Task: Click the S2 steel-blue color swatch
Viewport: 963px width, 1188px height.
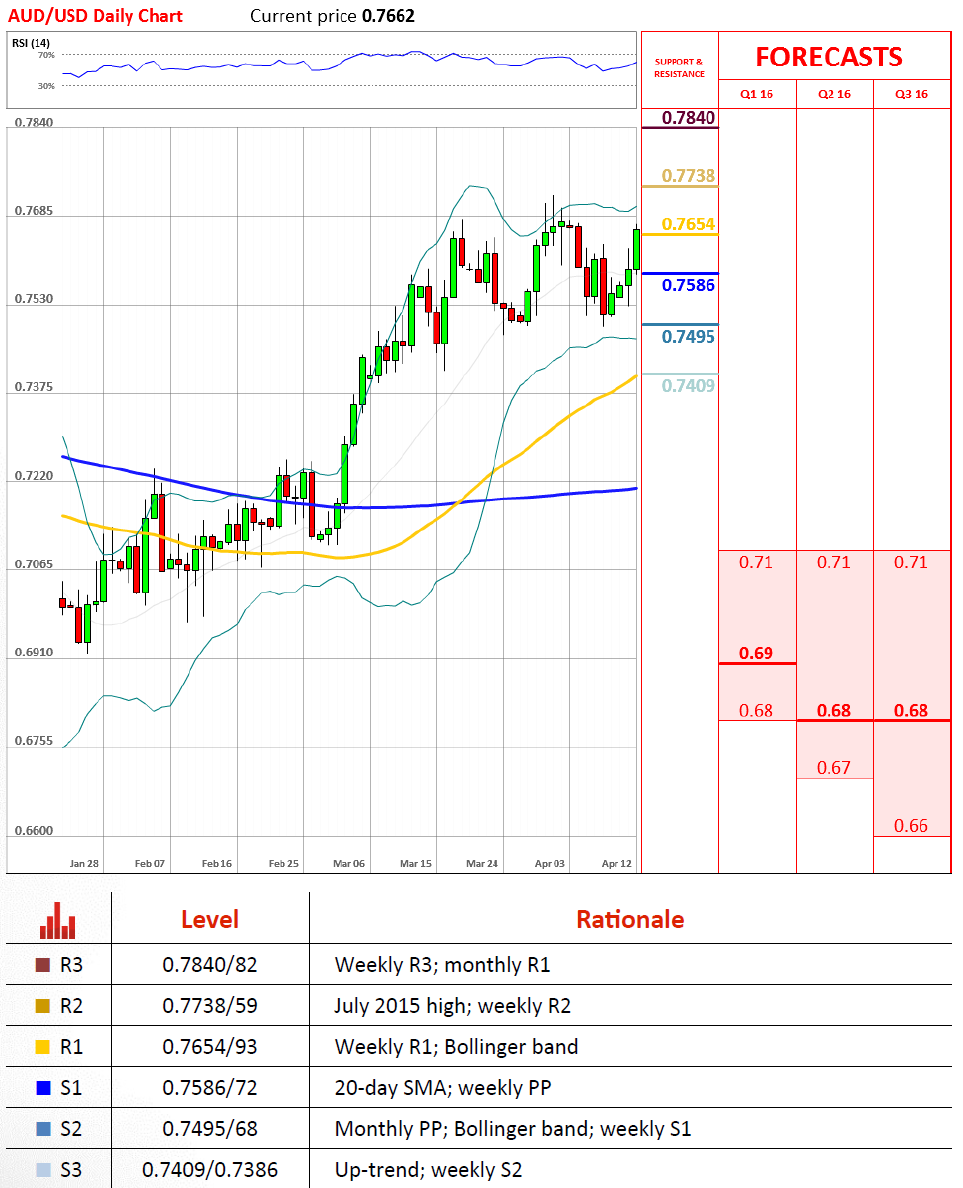Action: [x=43, y=1128]
